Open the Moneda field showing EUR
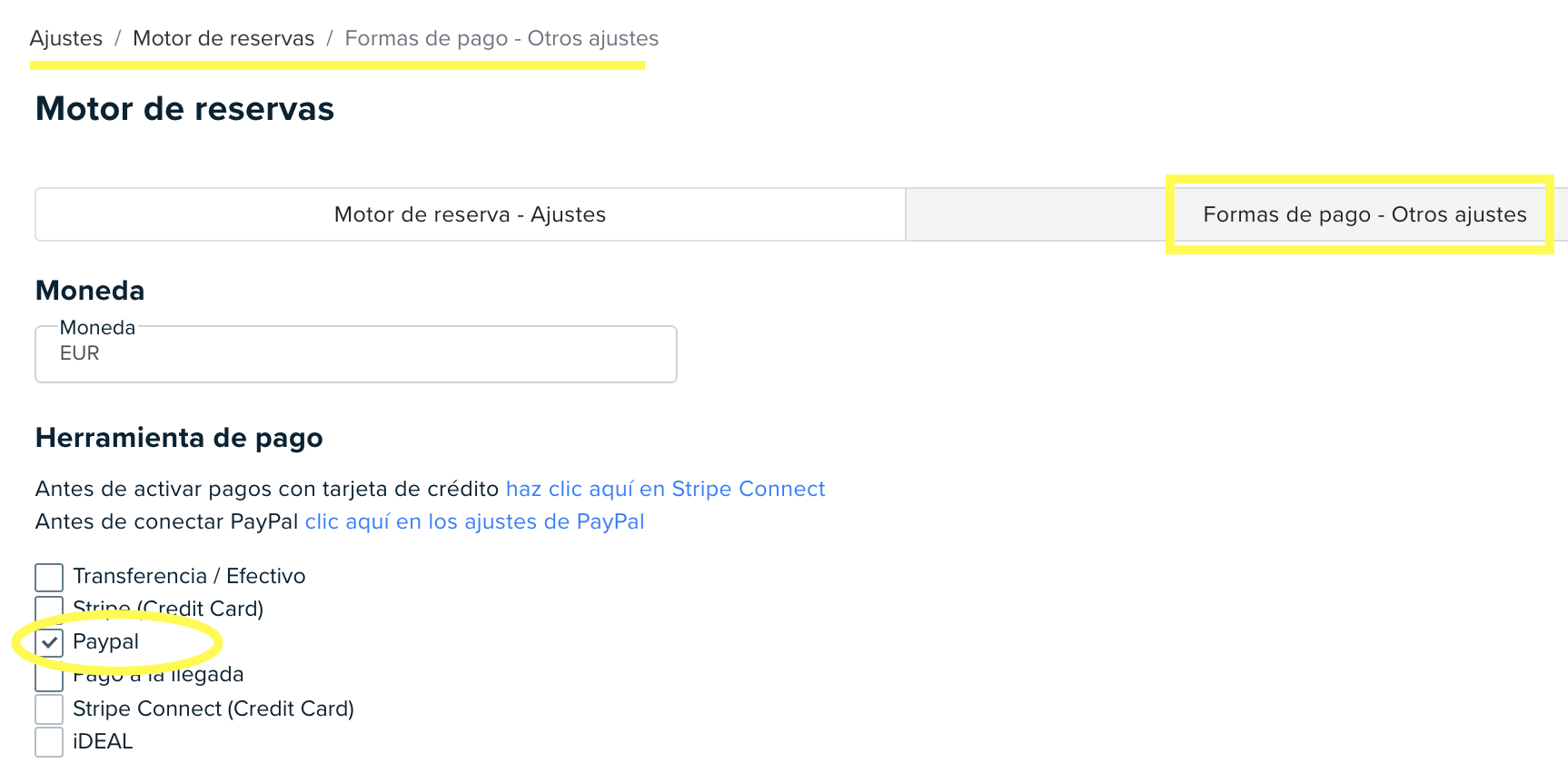 coord(356,354)
